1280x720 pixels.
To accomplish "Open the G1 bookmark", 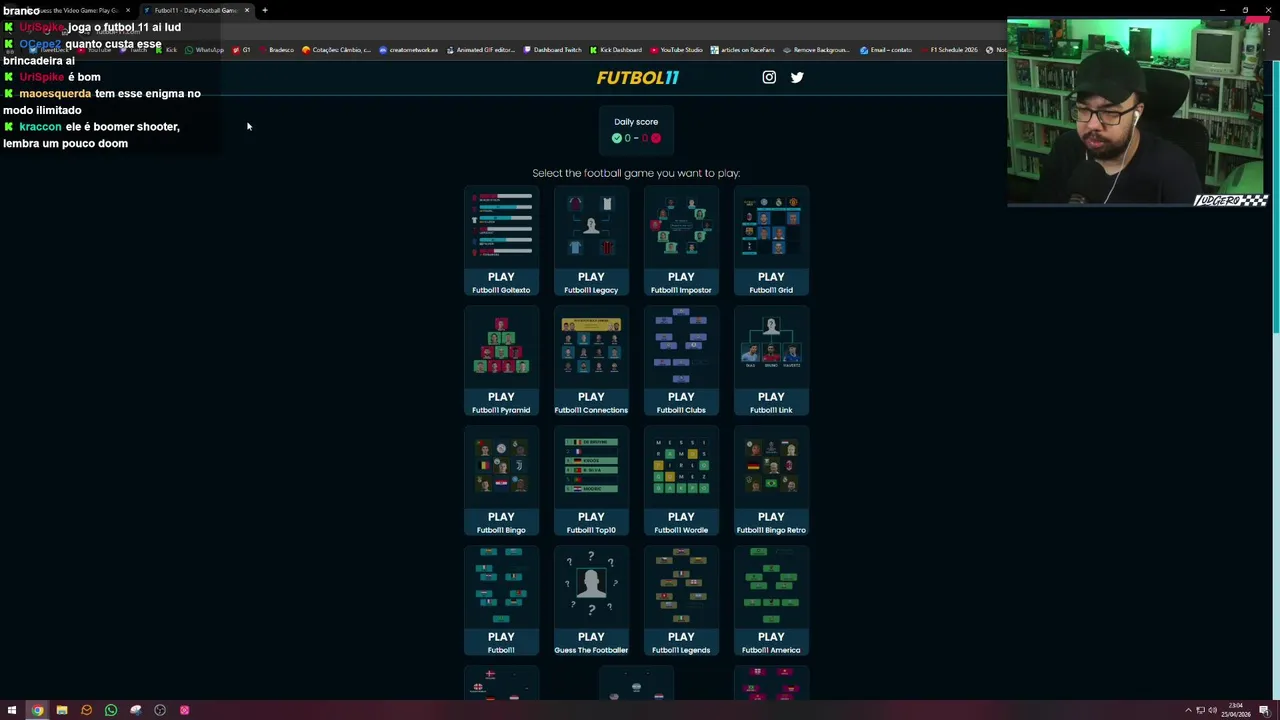I will [241, 50].
